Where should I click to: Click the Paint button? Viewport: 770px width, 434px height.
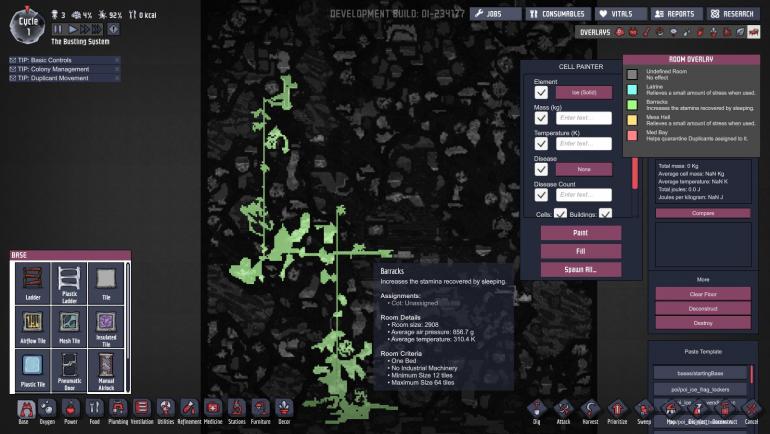click(580, 232)
